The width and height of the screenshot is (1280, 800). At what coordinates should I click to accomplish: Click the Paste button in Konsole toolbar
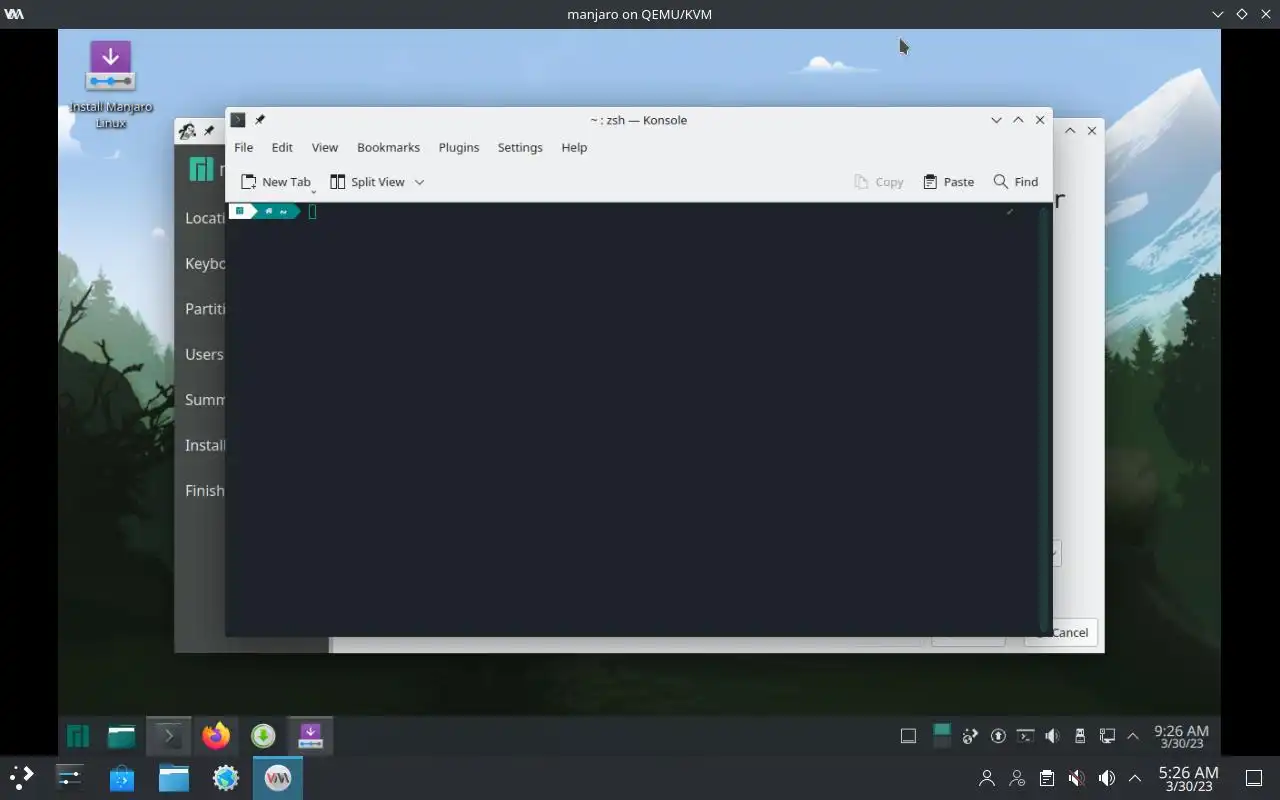(x=948, y=182)
